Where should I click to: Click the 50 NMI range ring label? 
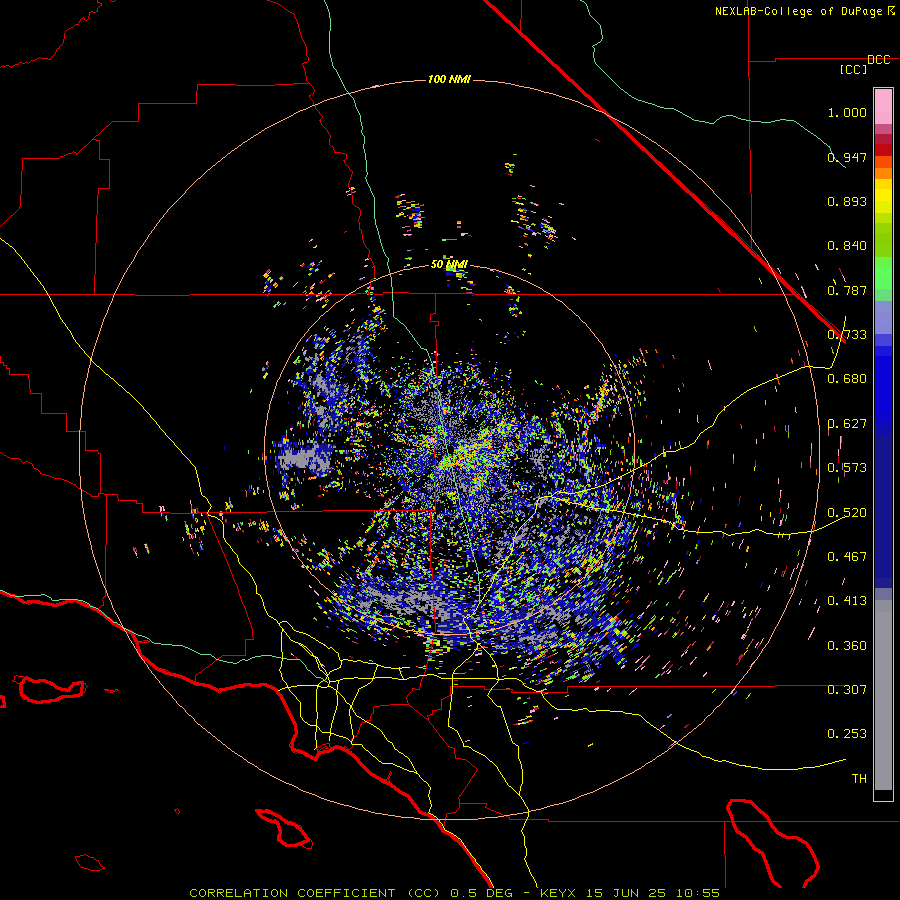[449, 265]
